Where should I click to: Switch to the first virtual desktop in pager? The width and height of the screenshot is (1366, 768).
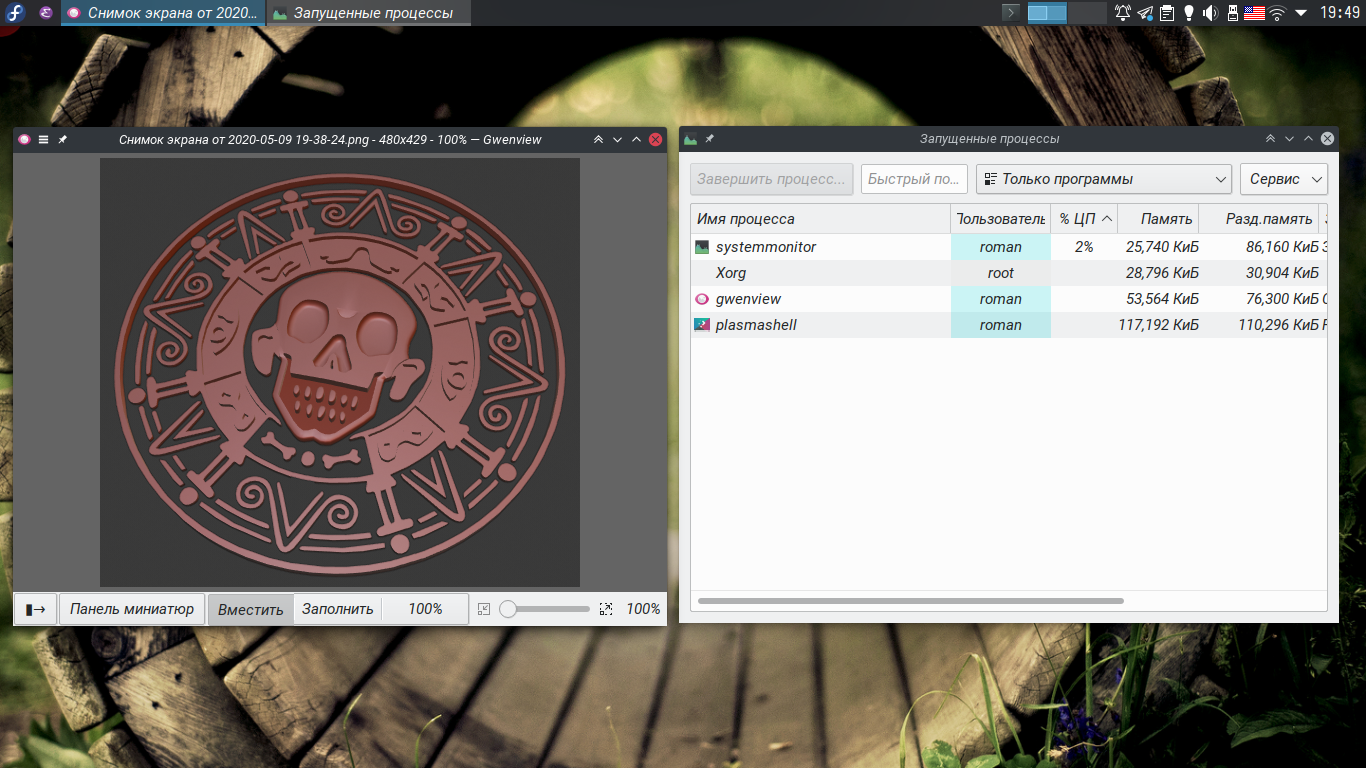pos(1047,13)
